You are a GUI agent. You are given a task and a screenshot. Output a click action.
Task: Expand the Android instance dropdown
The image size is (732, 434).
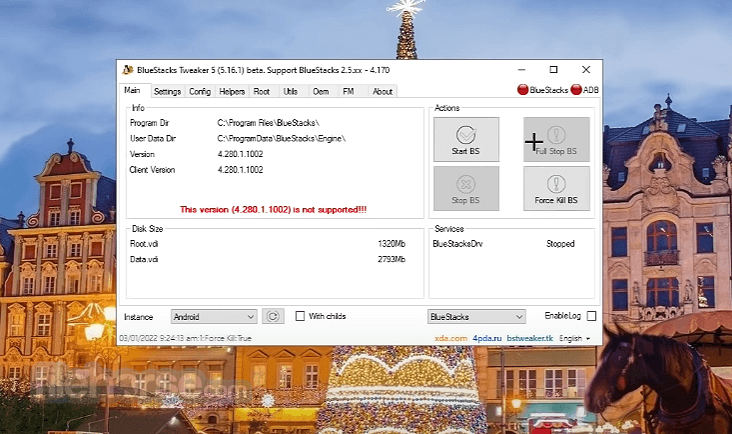[x=214, y=317]
